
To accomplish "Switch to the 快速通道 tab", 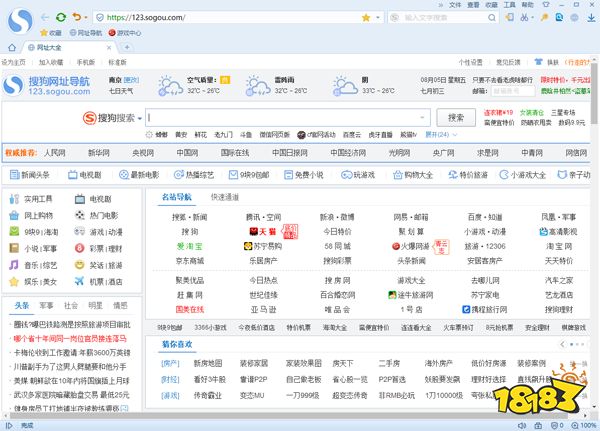I will click(225, 197).
